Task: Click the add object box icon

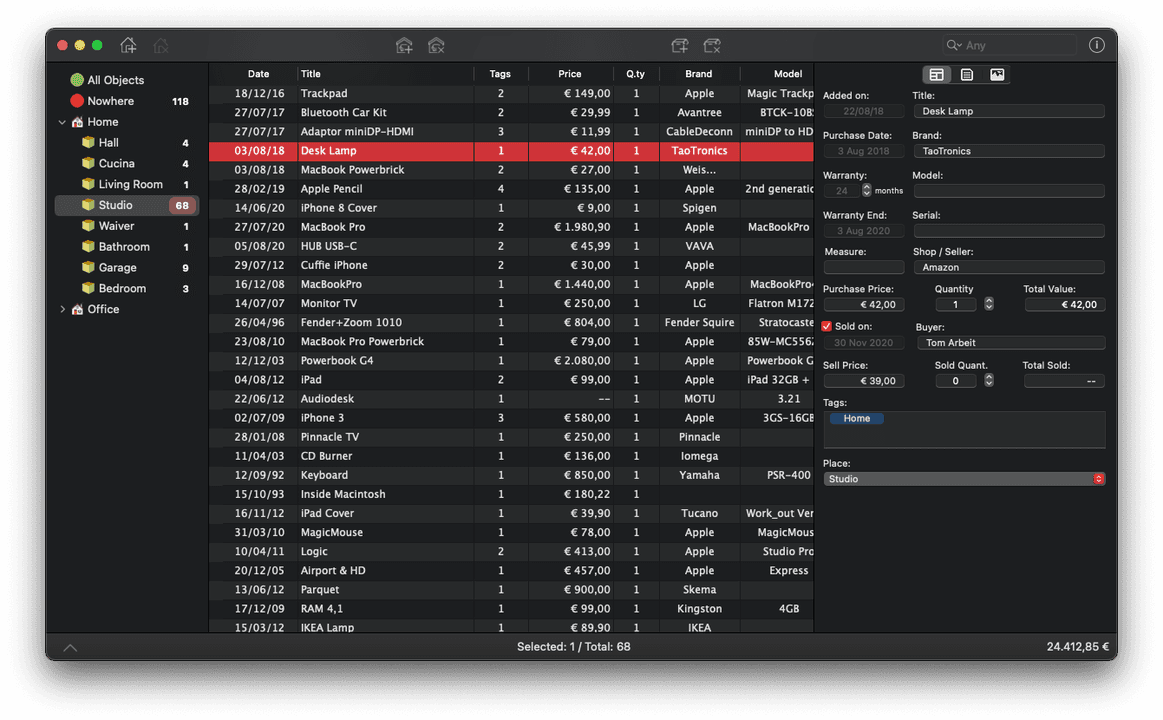Action: 680,45
